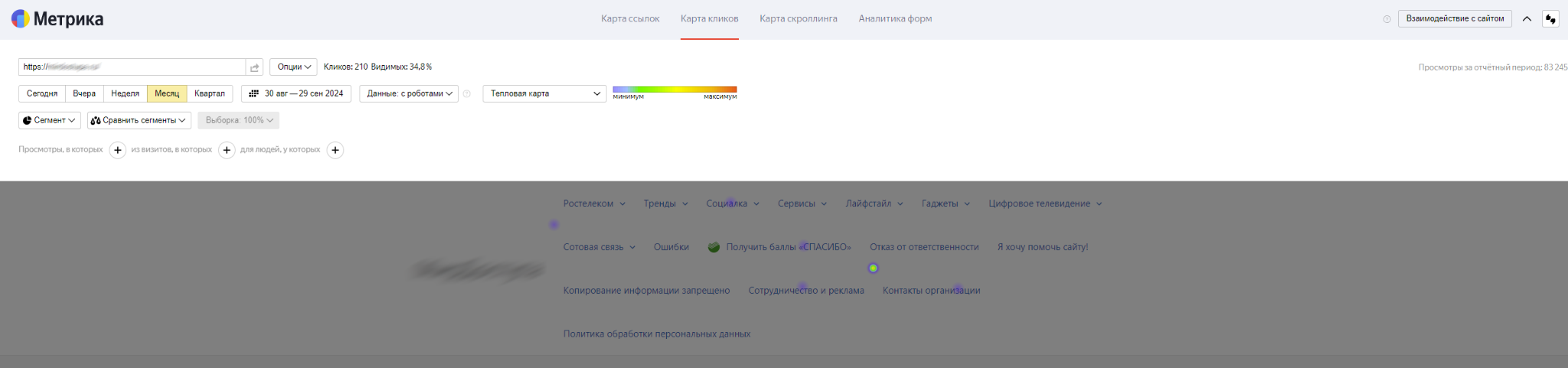Click the share icon beside URL field
The height and width of the screenshot is (368, 1568).
(254, 67)
